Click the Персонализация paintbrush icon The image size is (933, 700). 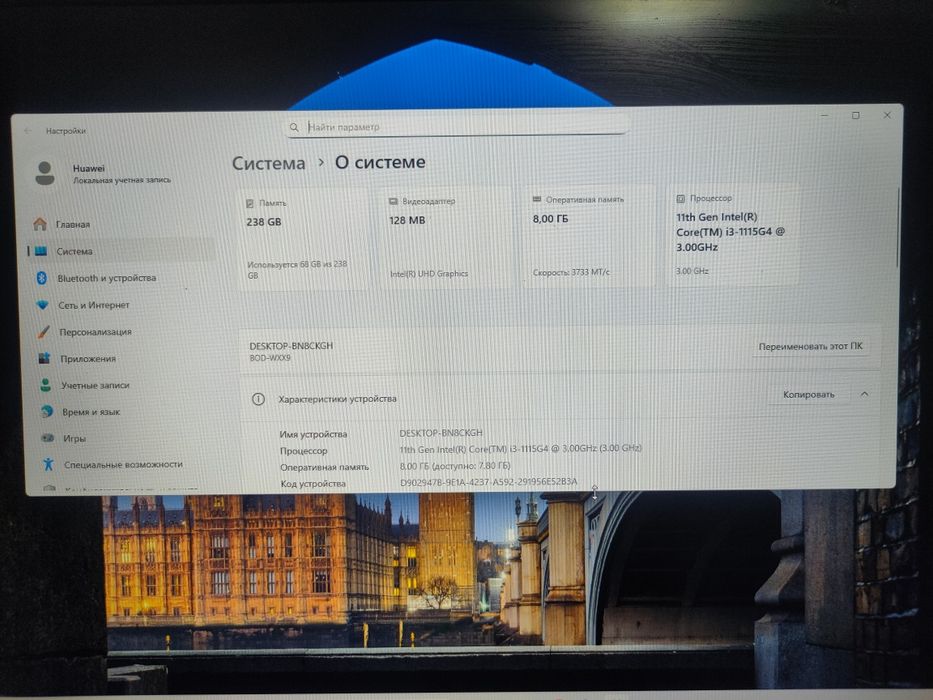click(43, 332)
